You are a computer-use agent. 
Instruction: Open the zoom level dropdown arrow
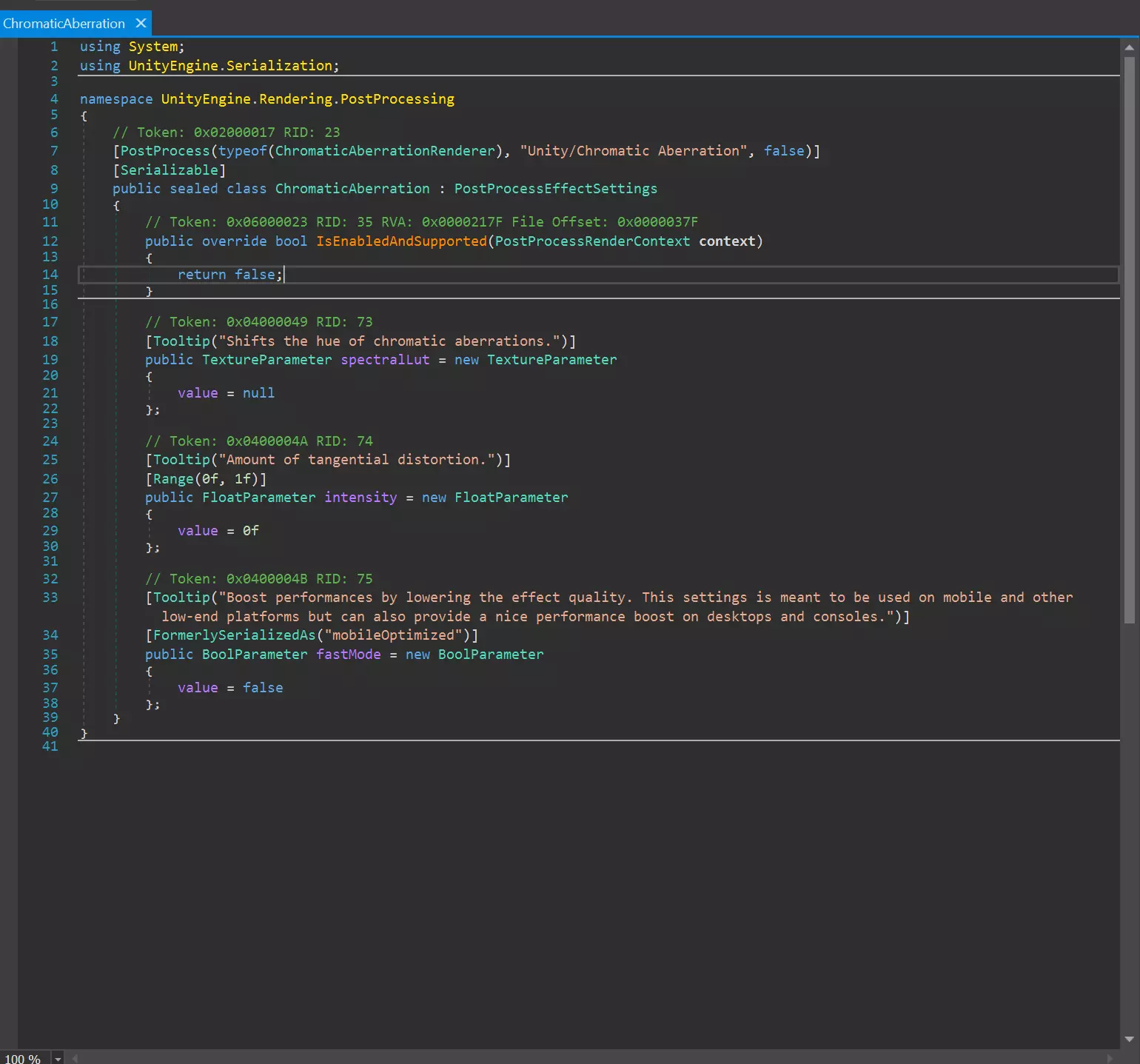click(x=58, y=1059)
